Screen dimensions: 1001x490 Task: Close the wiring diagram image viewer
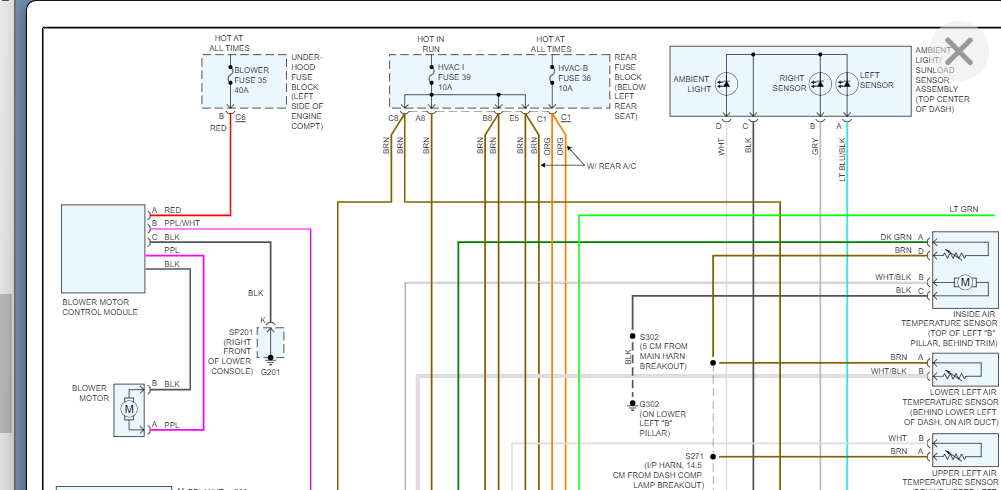coord(958,51)
